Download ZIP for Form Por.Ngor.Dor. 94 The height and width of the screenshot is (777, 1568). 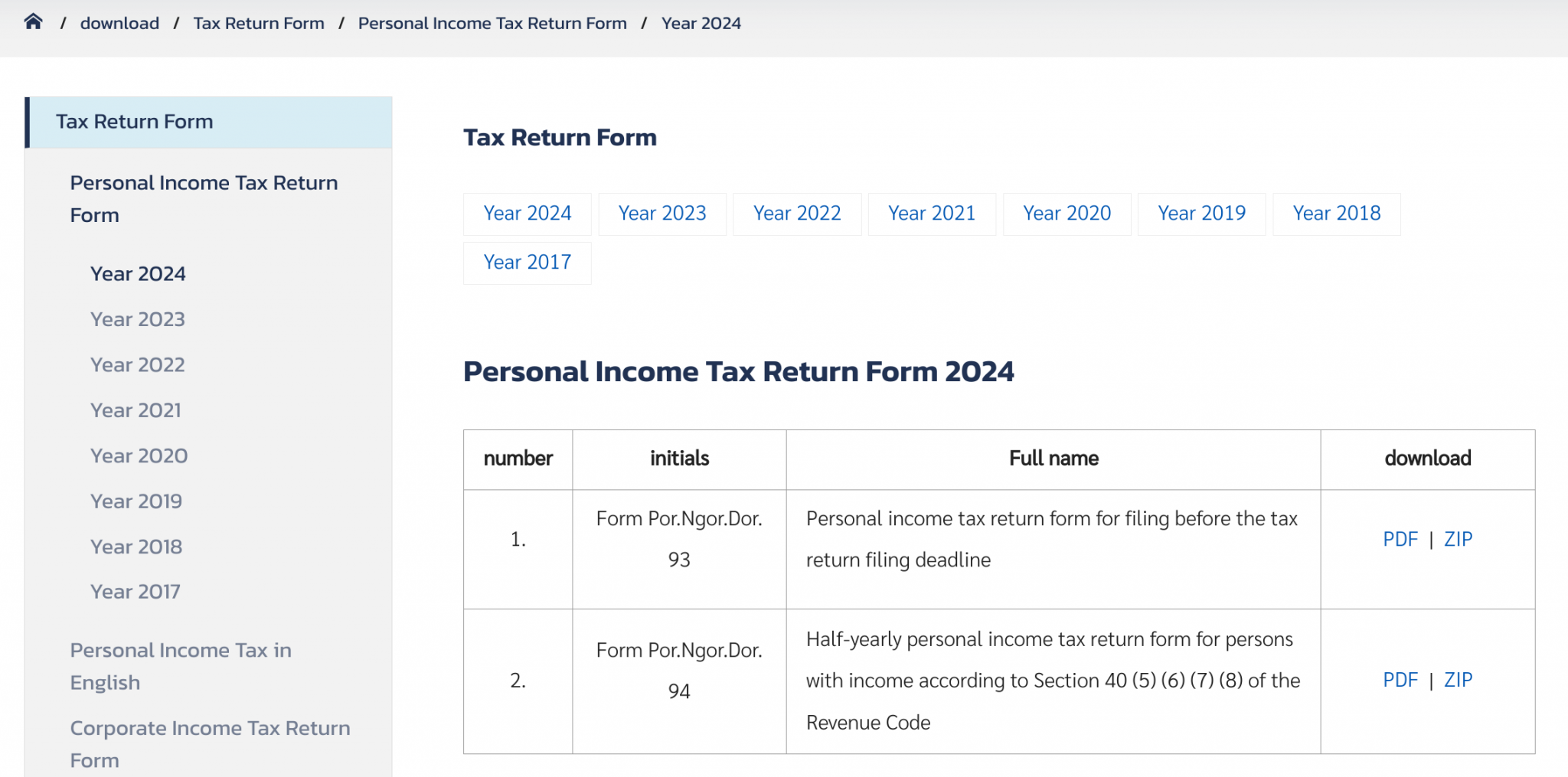(x=1458, y=681)
